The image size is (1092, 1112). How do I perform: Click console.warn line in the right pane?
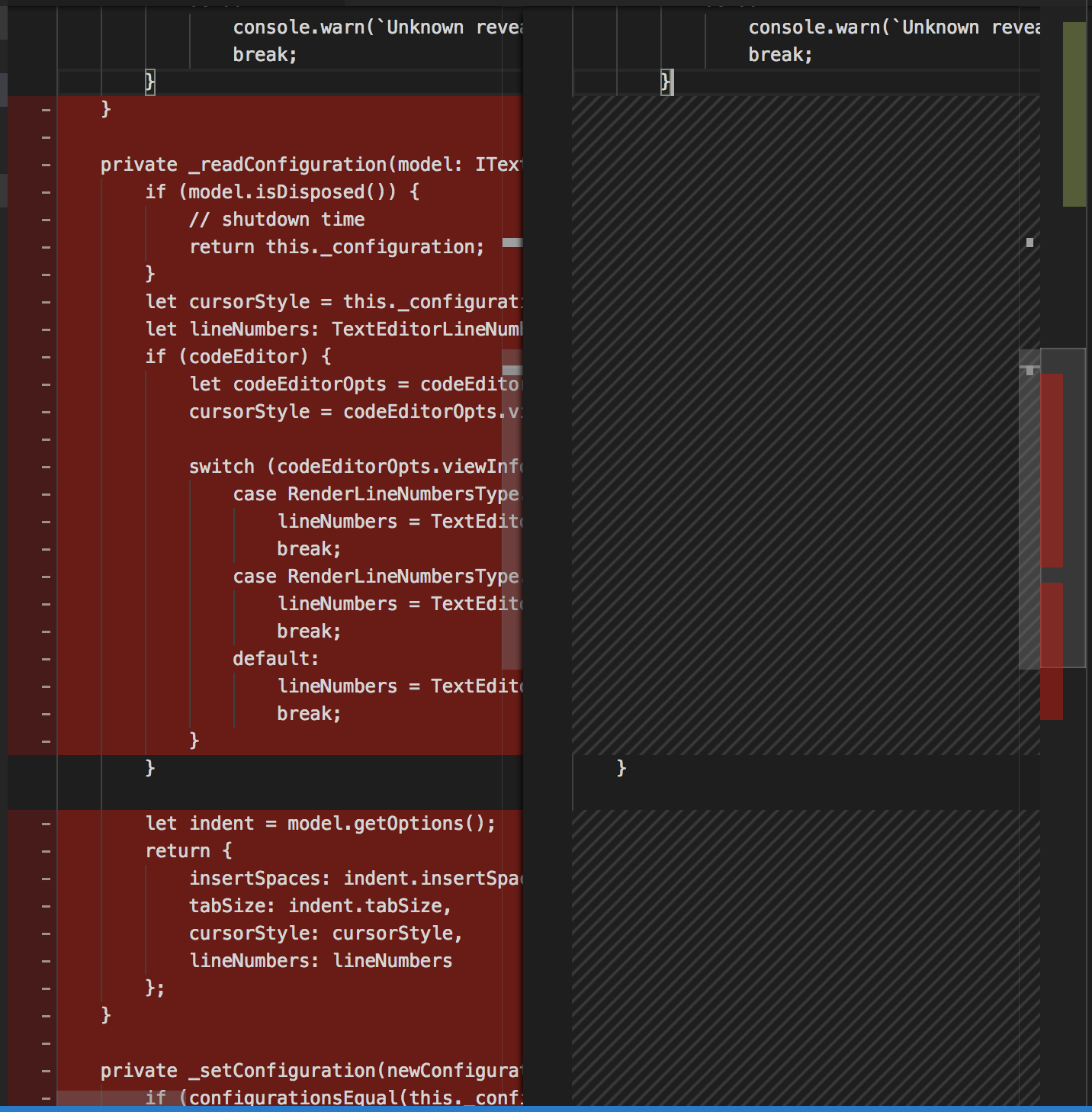coord(894,27)
